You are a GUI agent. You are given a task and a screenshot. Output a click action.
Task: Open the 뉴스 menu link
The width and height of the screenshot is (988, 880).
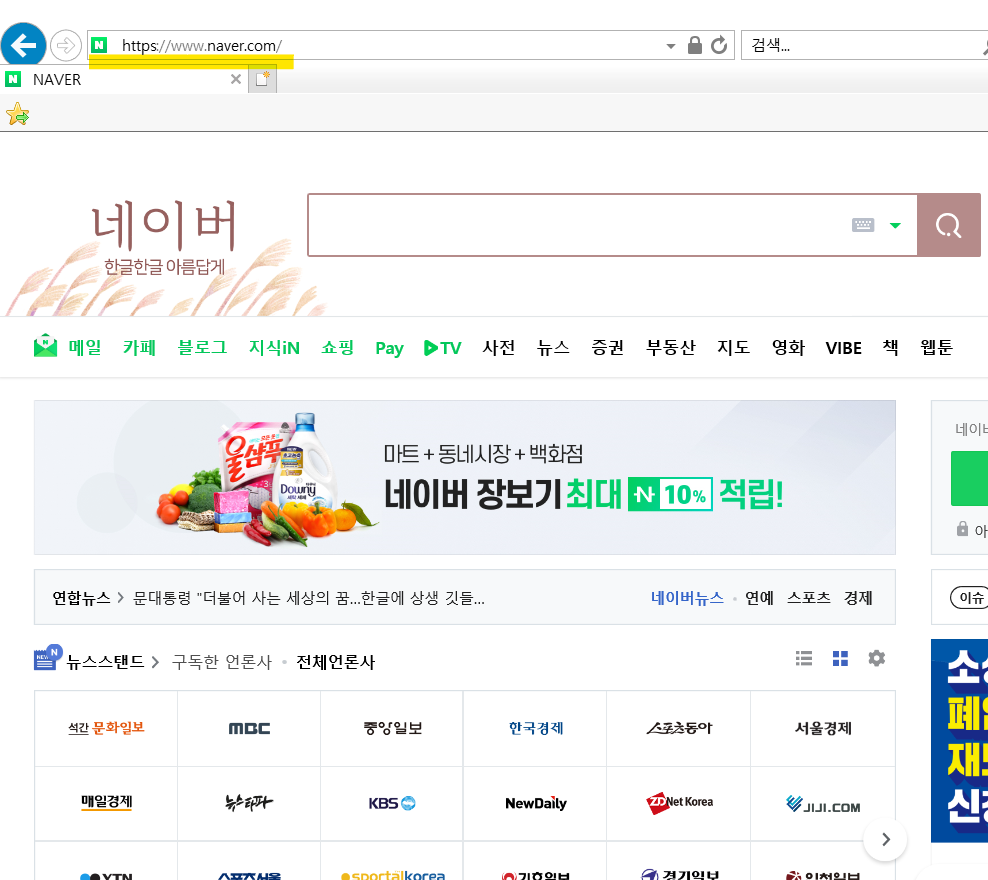553,347
